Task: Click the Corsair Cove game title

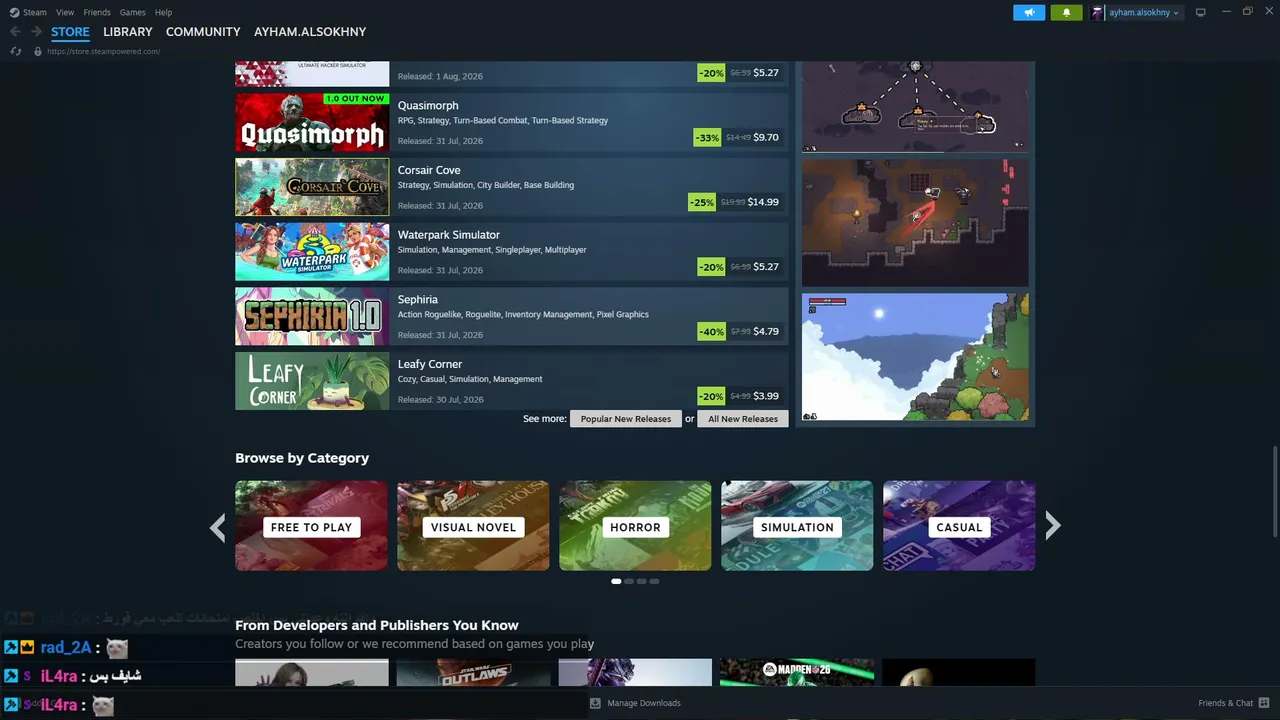Action: (x=429, y=170)
